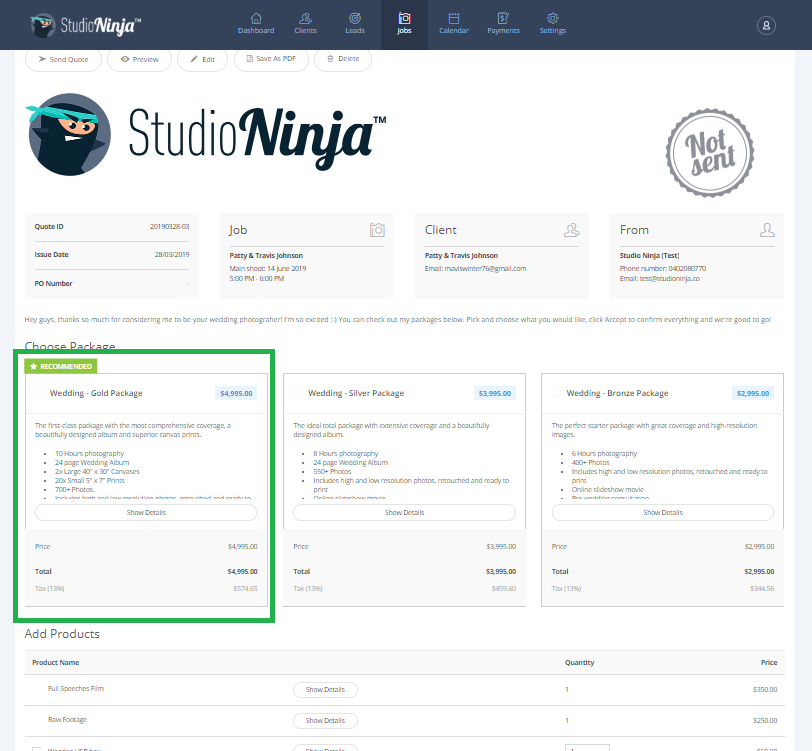Open the Clients section

[x=306, y=24]
